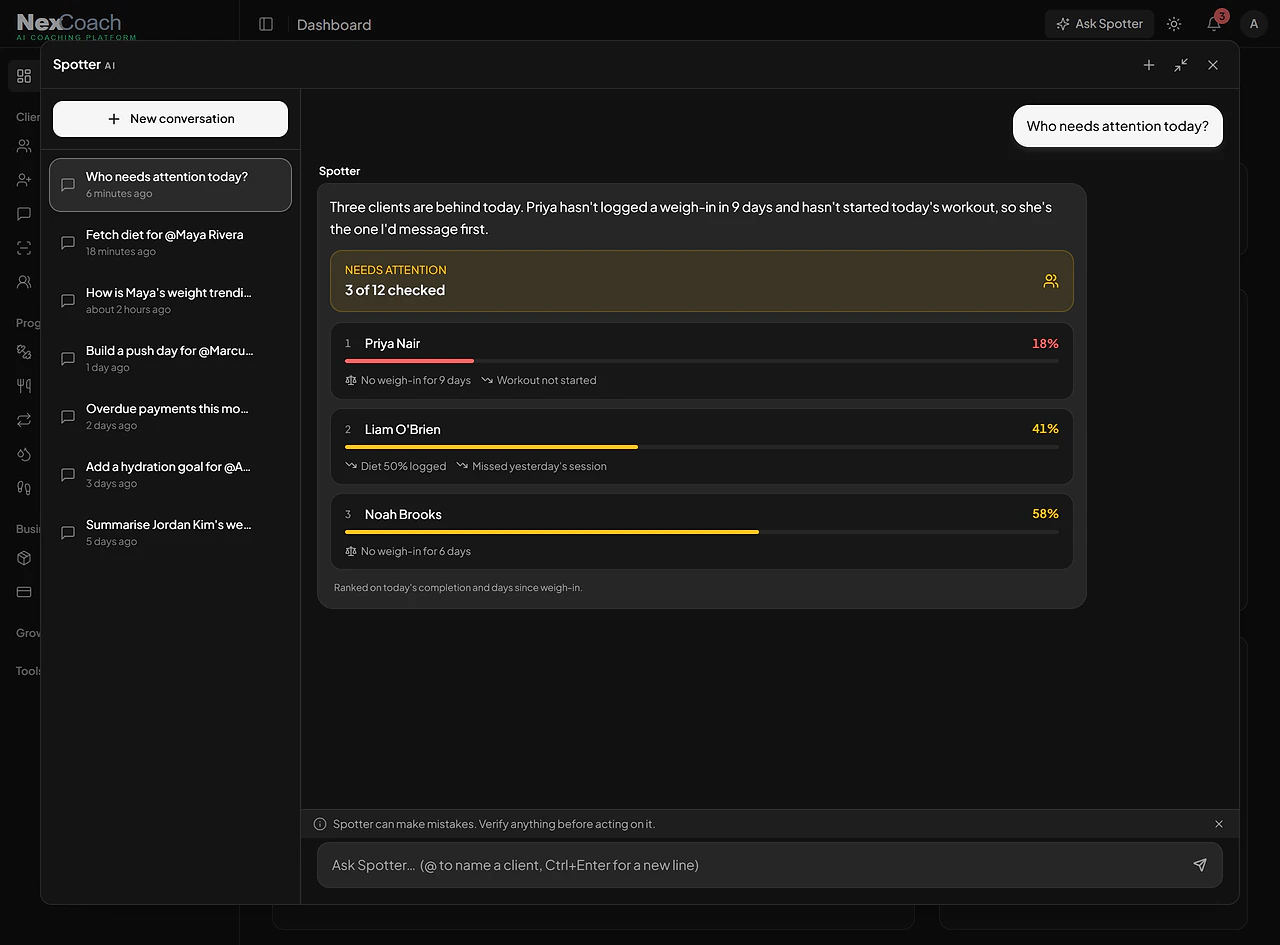Click the "No weigh-in for 6 days" tag

408,551
